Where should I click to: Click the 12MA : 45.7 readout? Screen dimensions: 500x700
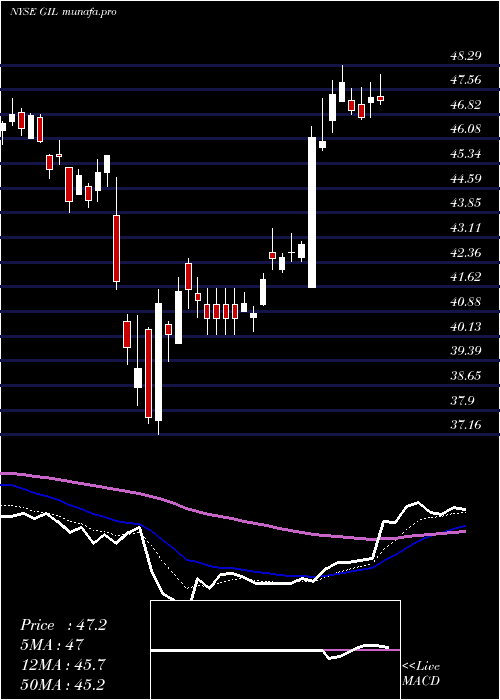tap(63, 665)
